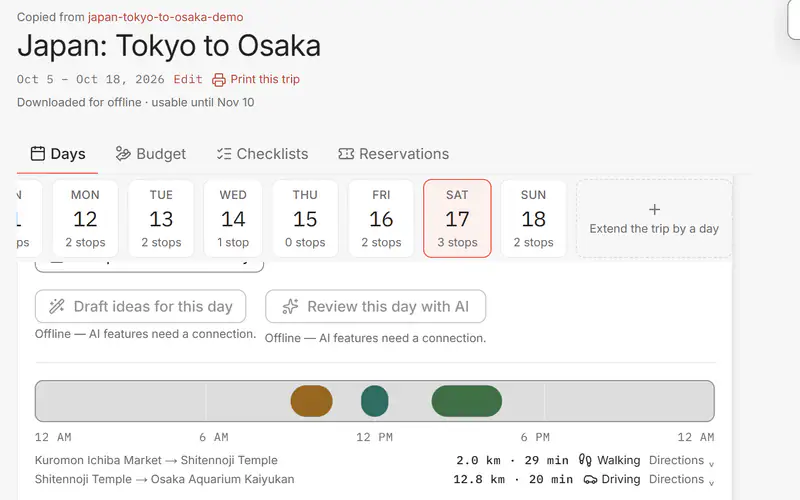Image resolution: width=800 pixels, height=500 pixels.
Task: Click the Driving car icon
Action: point(590,480)
